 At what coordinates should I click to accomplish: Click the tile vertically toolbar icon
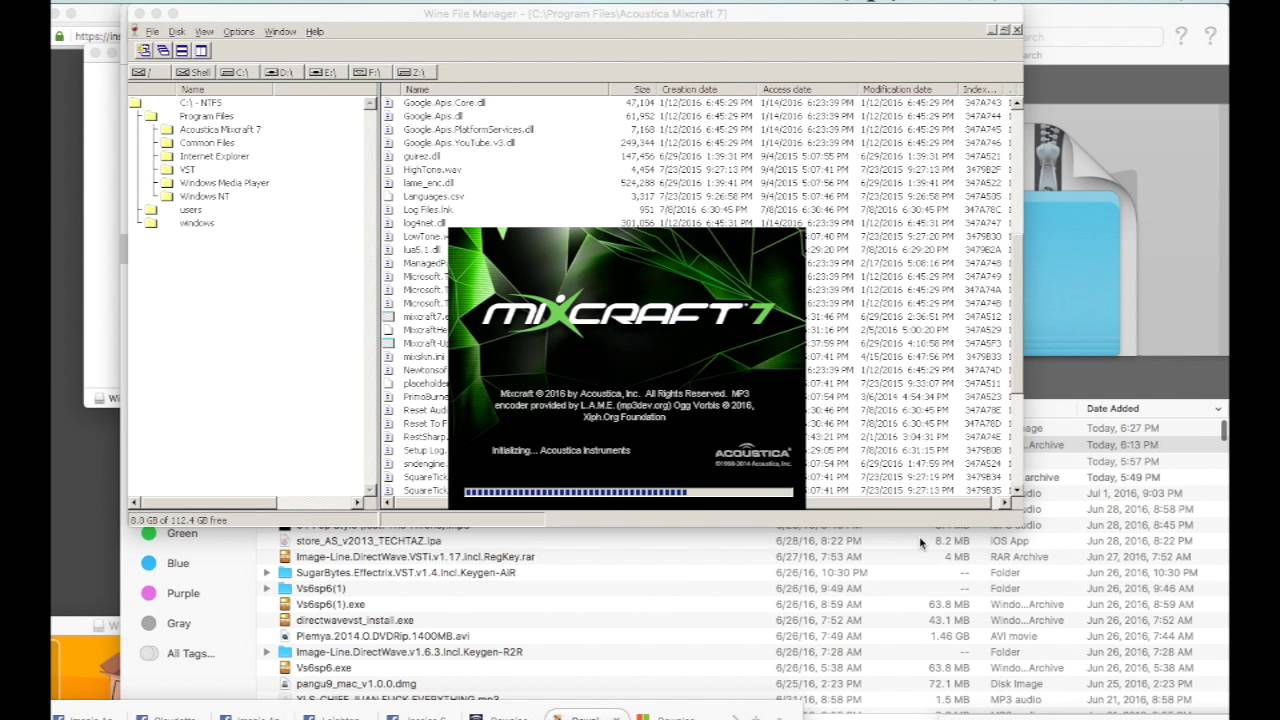(201, 50)
